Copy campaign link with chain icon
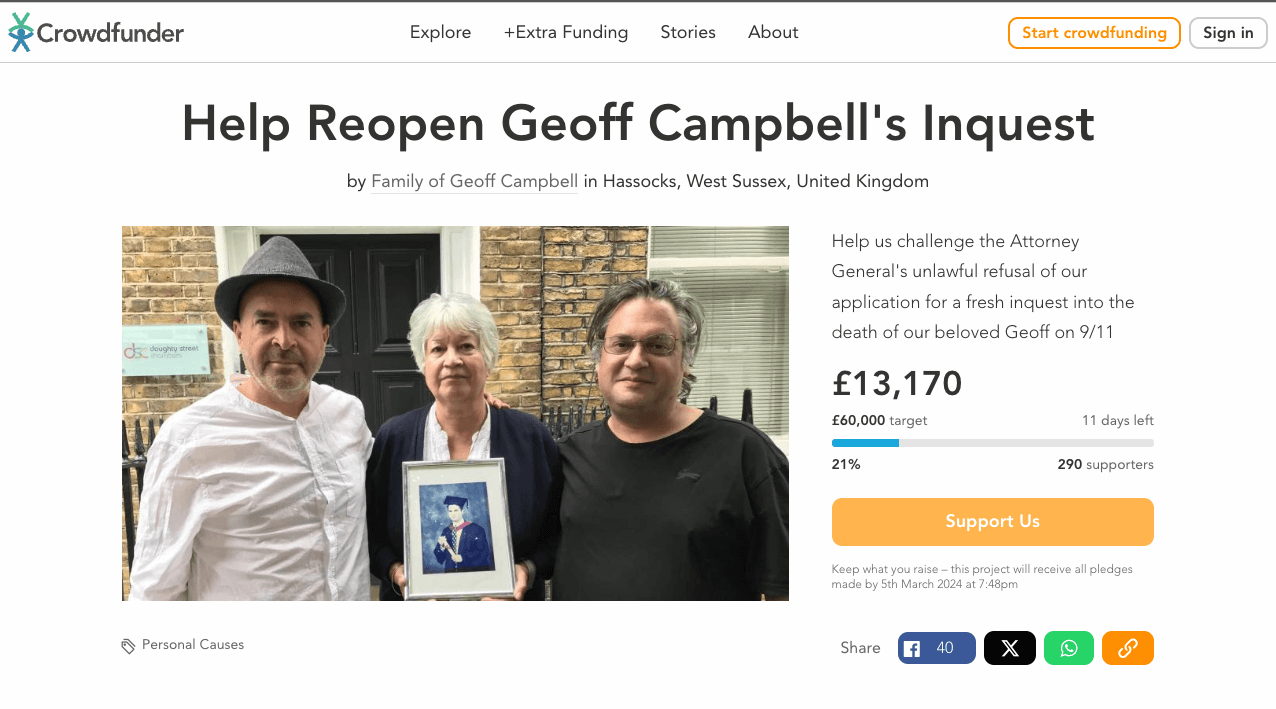Viewport: 1276px width, 709px height. point(1128,648)
